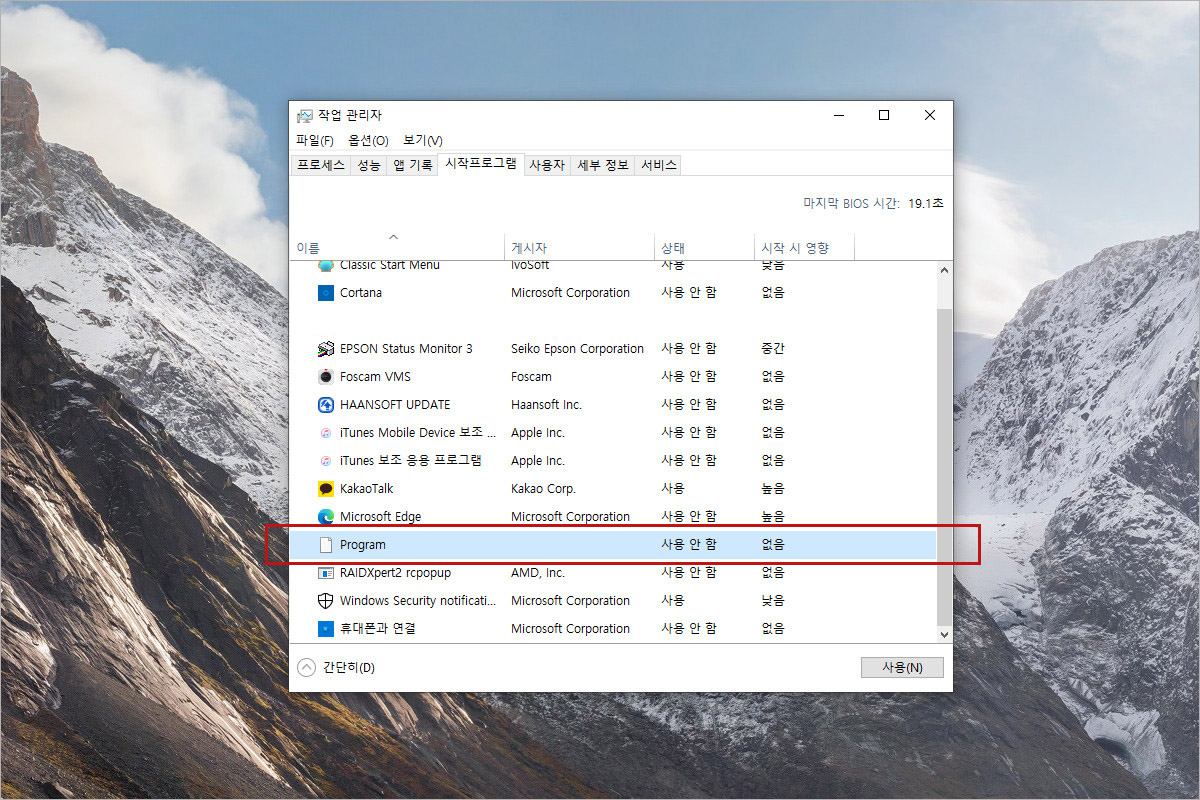1200x800 pixels.
Task: Sort by the 이름 column header
Action: point(398,247)
